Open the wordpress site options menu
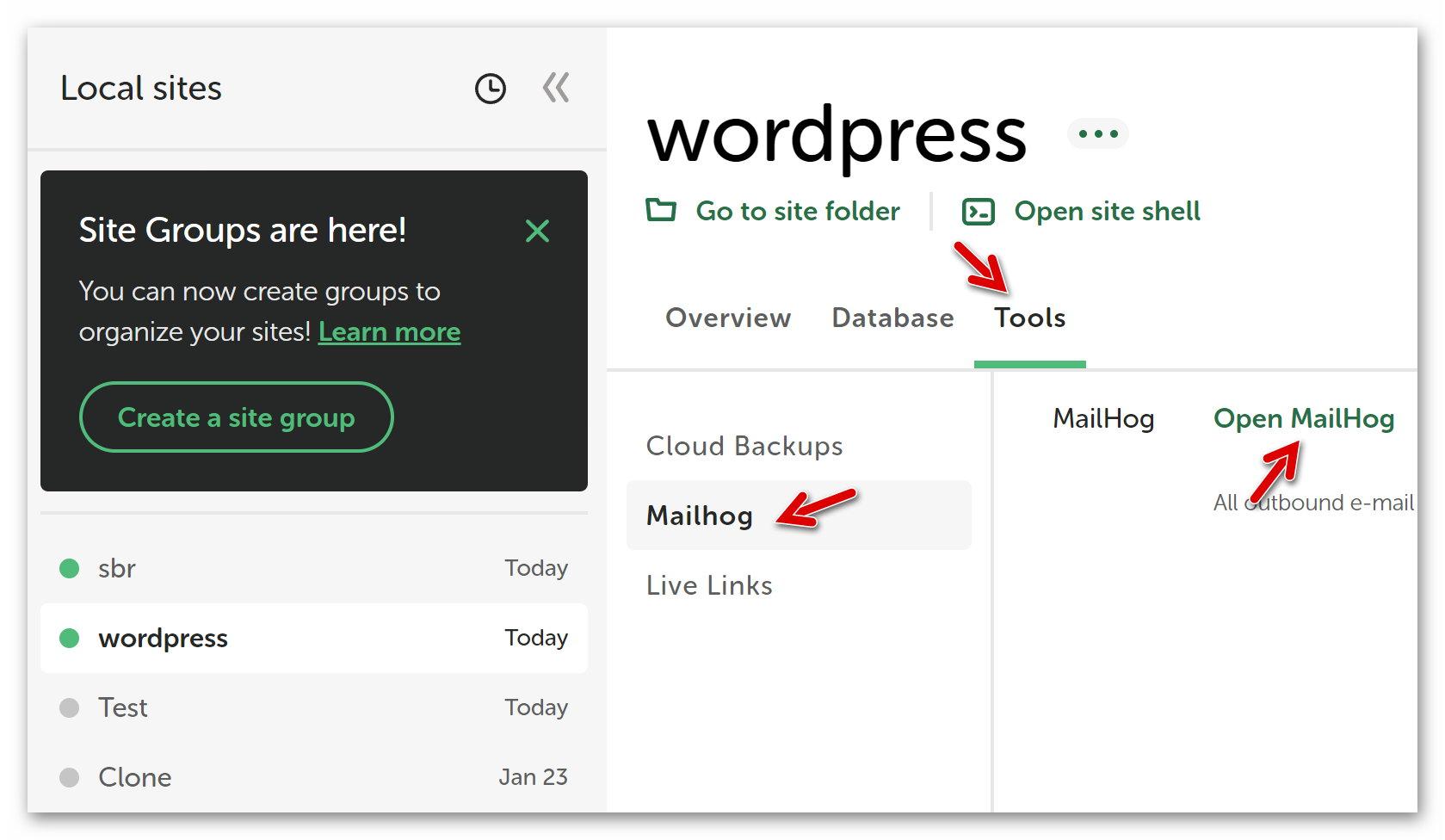This screenshot has width=1445, height=840. pyautogui.click(x=1097, y=133)
